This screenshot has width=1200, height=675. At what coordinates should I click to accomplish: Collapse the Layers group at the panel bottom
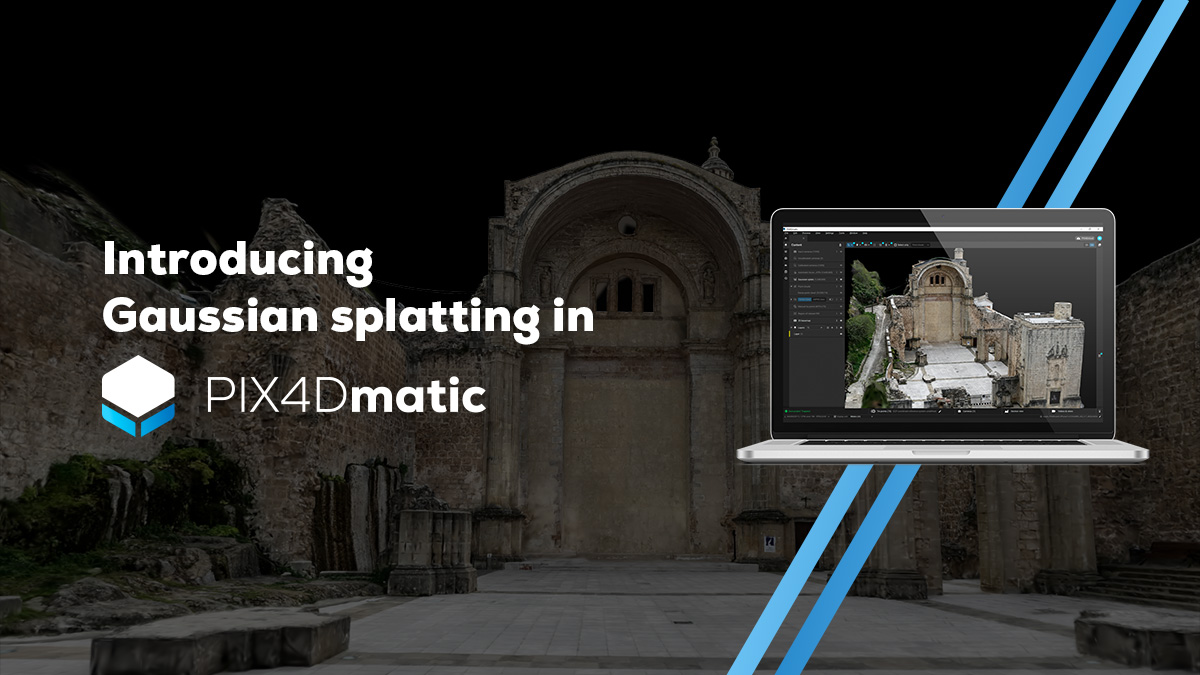click(x=792, y=327)
